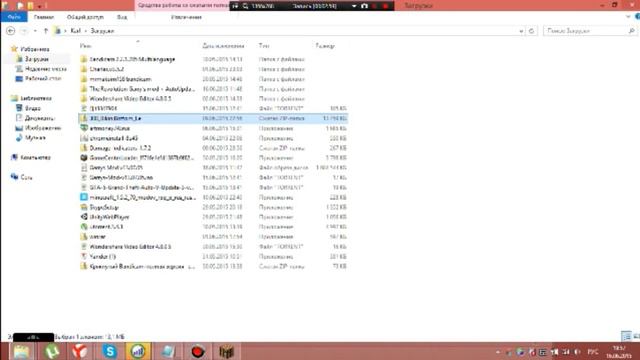This screenshot has width=640, height=360.
Task: Open the Minecraft crate taskbar icon
Action: pos(226,351)
